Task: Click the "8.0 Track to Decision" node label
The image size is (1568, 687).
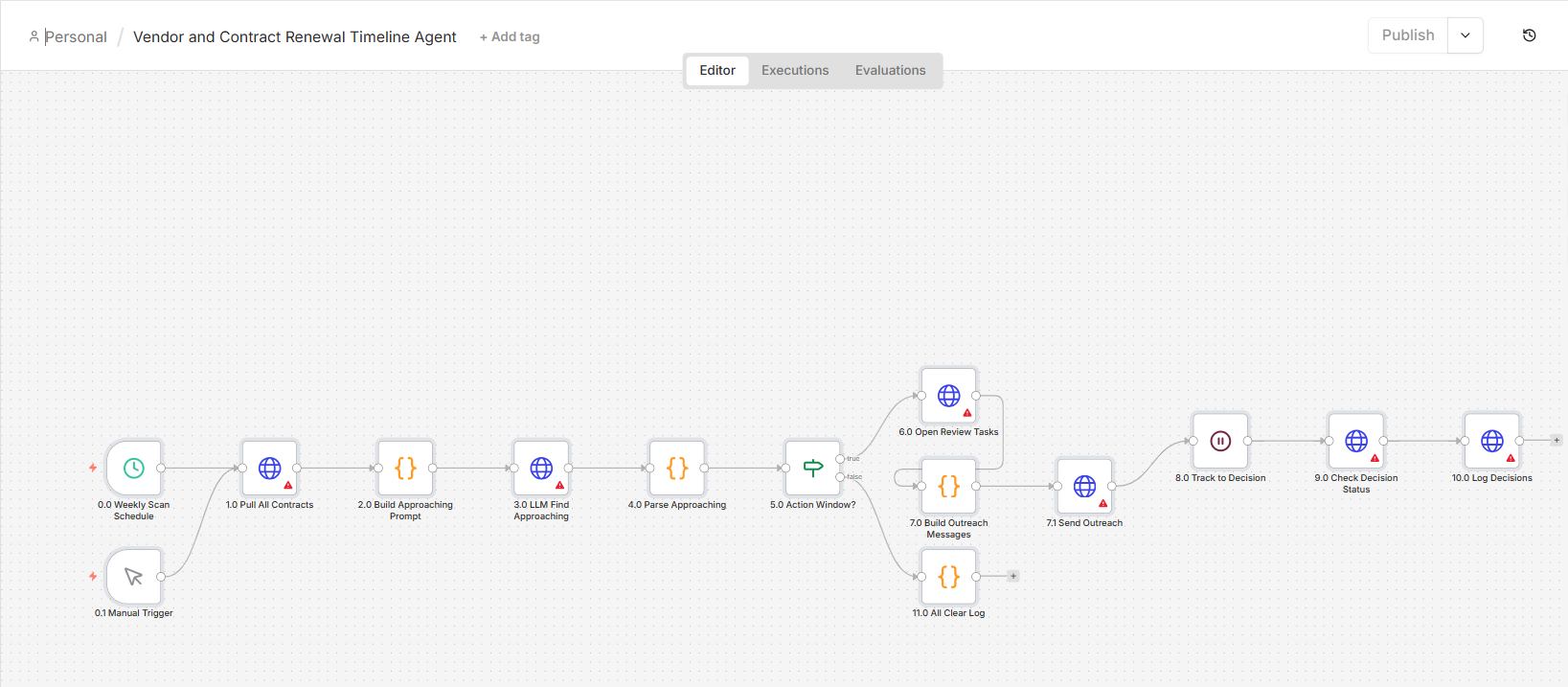Action: 1220,478
